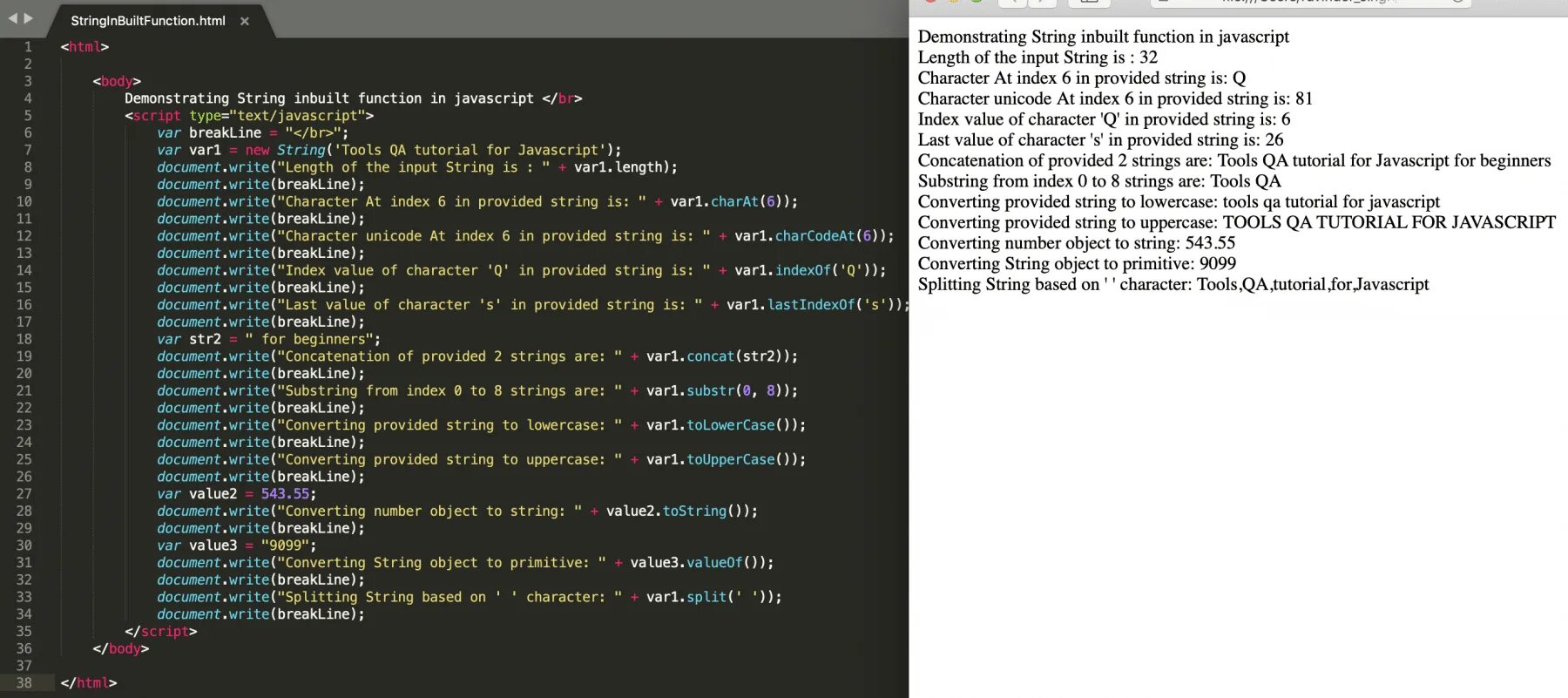Screen dimensions: 1568x698
Task: Click the 'var value3 = "9099"' line
Action: [x=237, y=546]
